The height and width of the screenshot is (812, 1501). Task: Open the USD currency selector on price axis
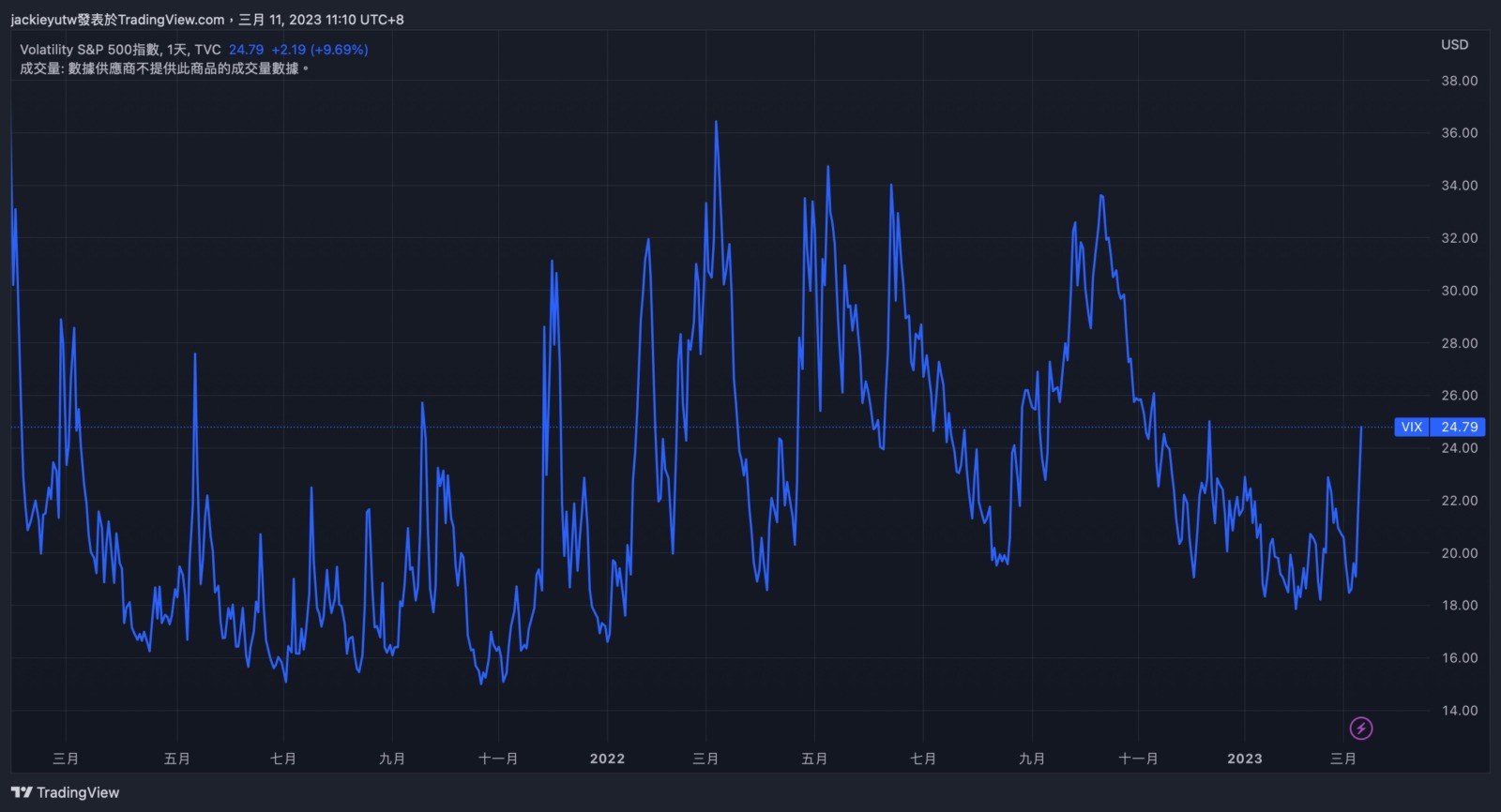pyautogui.click(x=1454, y=44)
